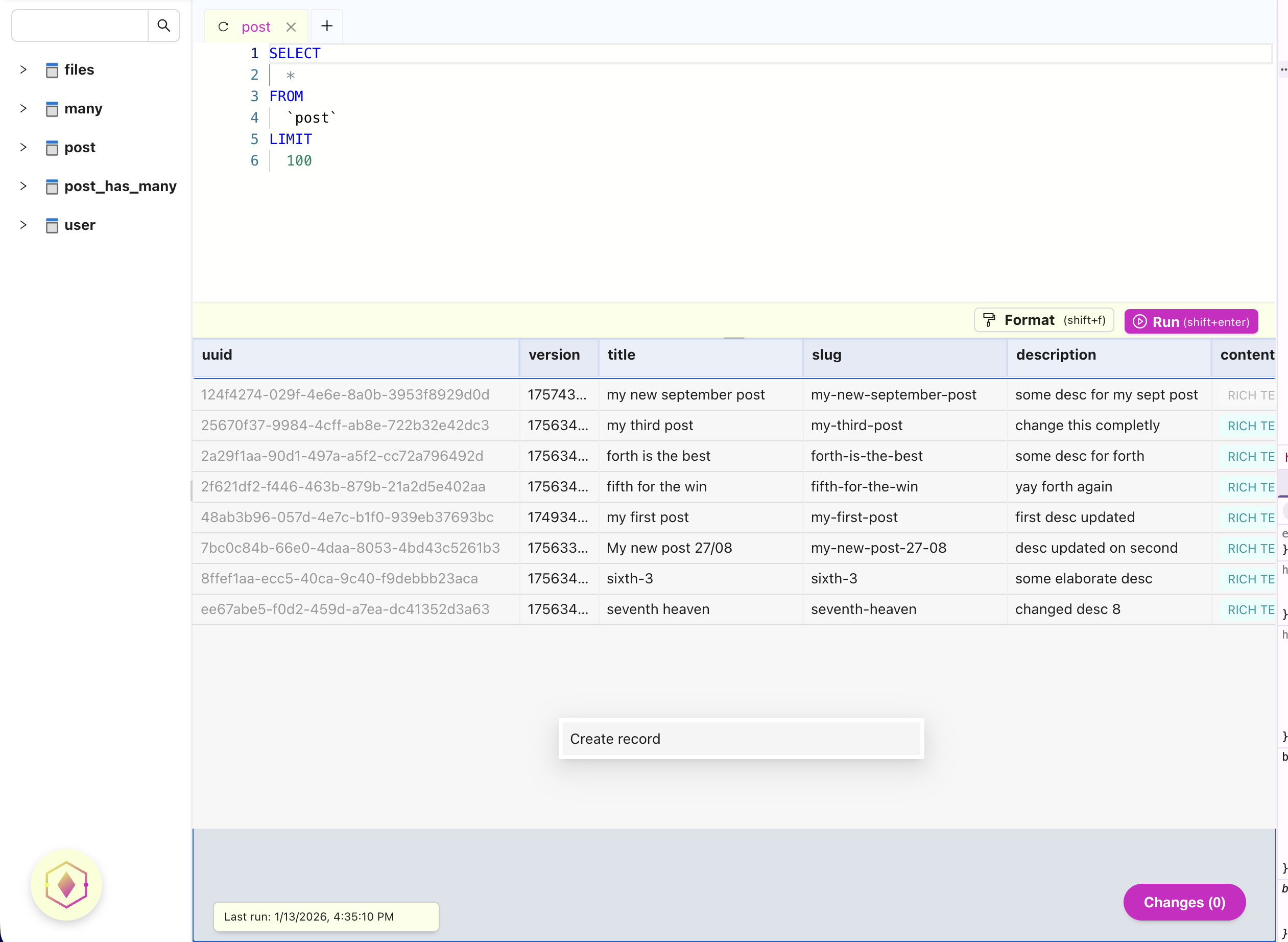Close the post query tab

(291, 27)
